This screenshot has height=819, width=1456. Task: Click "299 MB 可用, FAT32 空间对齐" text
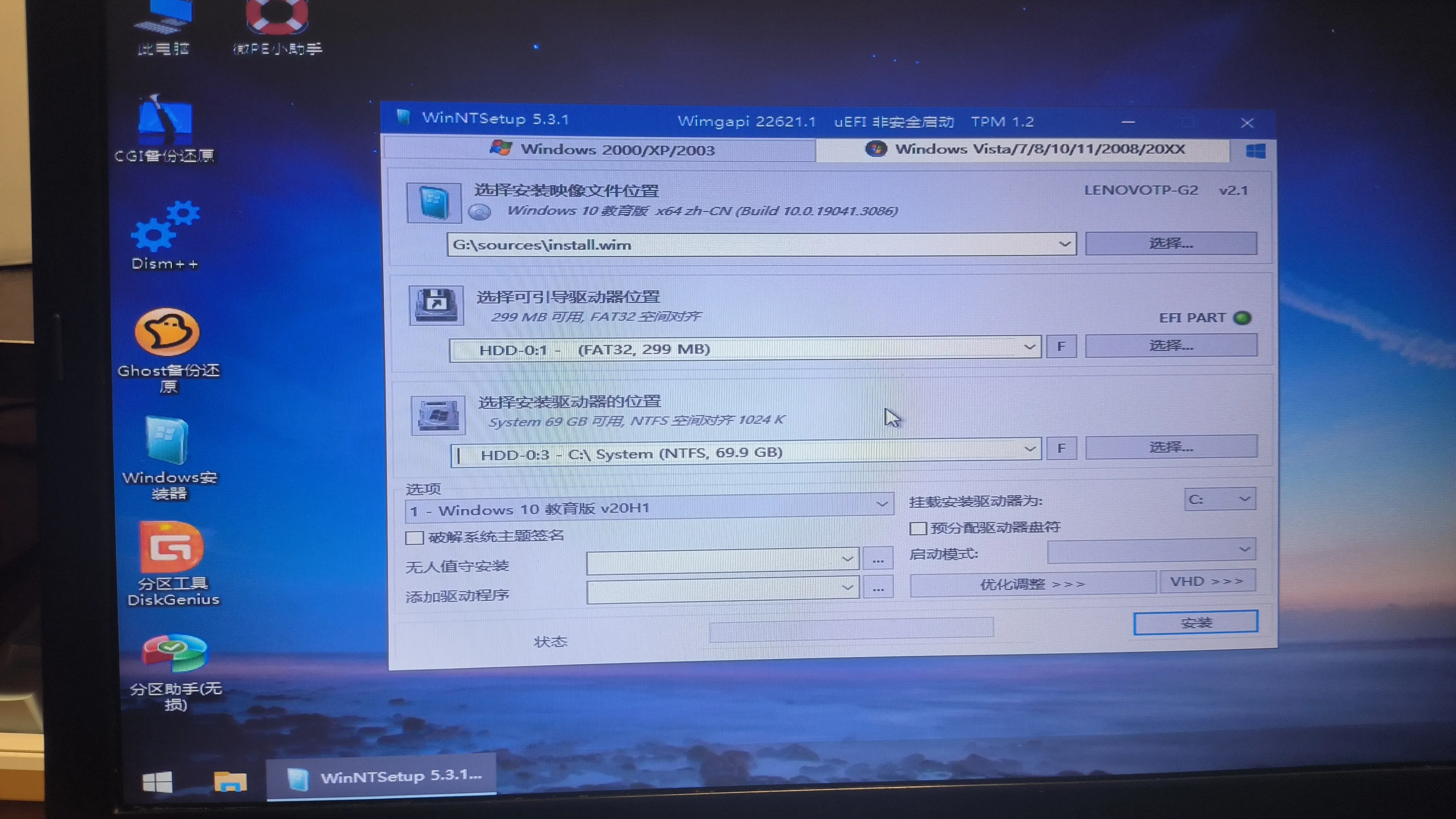point(596,317)
